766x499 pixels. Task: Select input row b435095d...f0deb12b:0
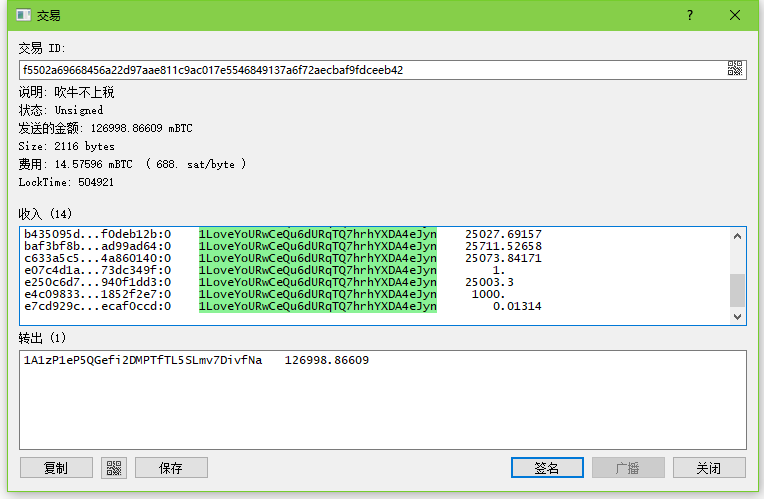(x=97, y=234)
